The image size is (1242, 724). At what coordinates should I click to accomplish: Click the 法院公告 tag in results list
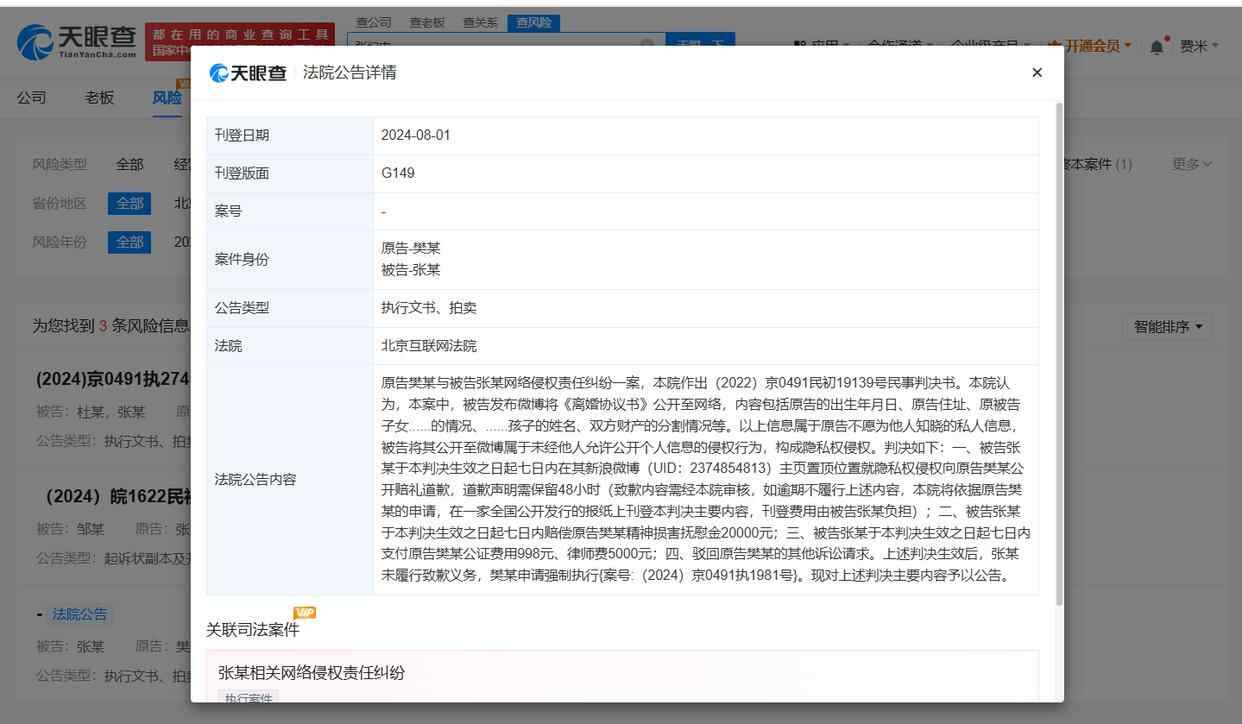click(81, 614)
